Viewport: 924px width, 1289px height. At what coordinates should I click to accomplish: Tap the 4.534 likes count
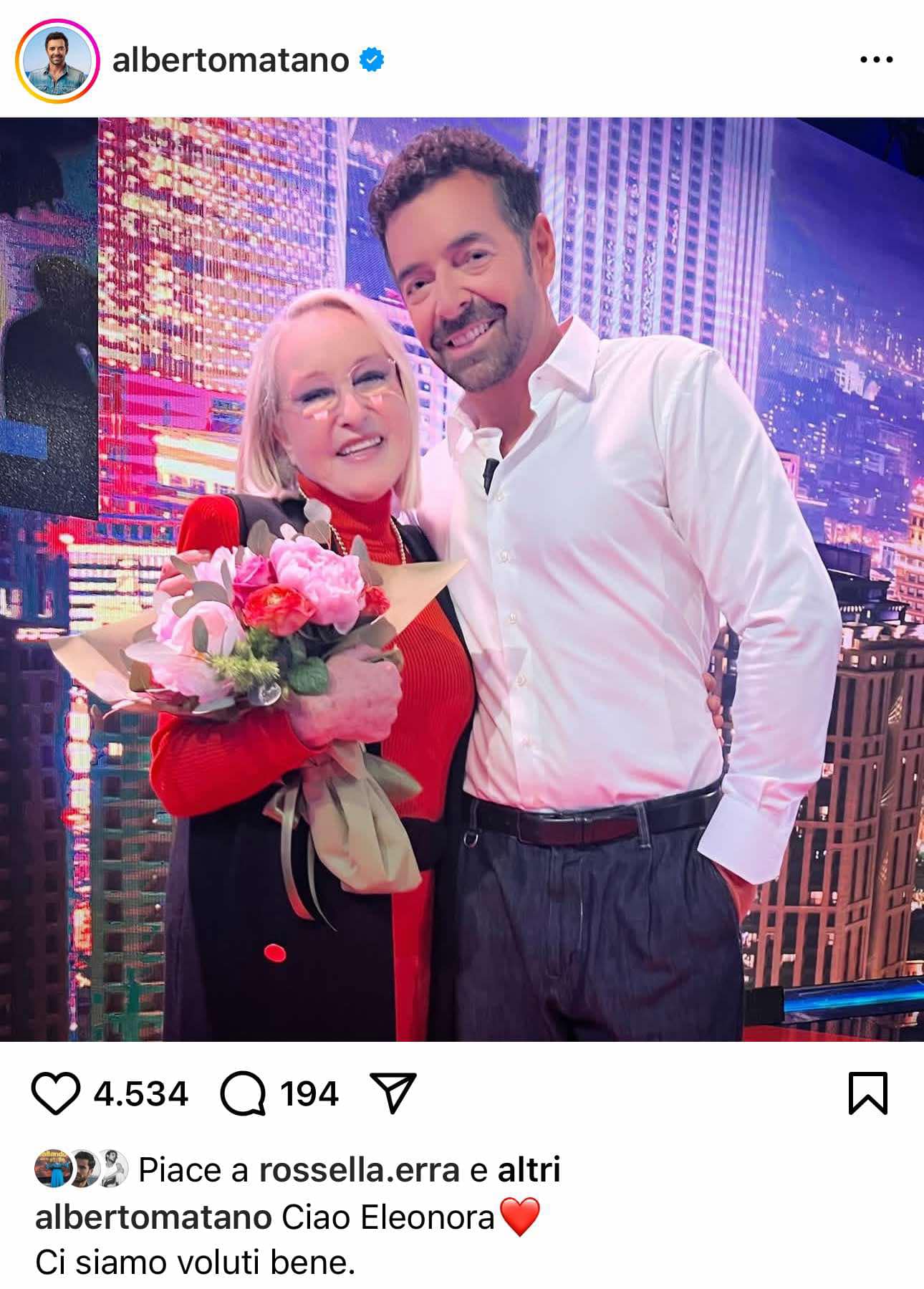[x=141, y=1095]
